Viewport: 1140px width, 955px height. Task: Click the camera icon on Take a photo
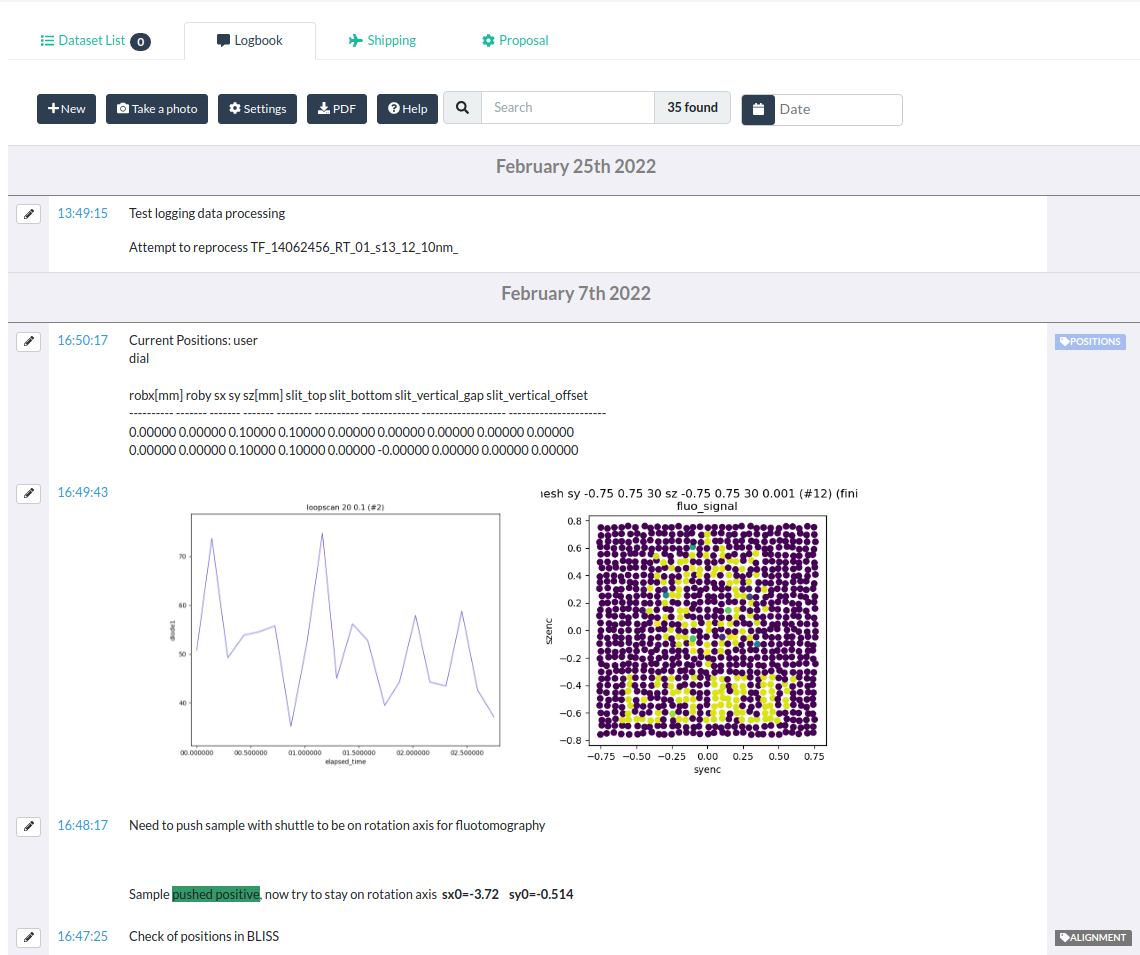point(123,108)
